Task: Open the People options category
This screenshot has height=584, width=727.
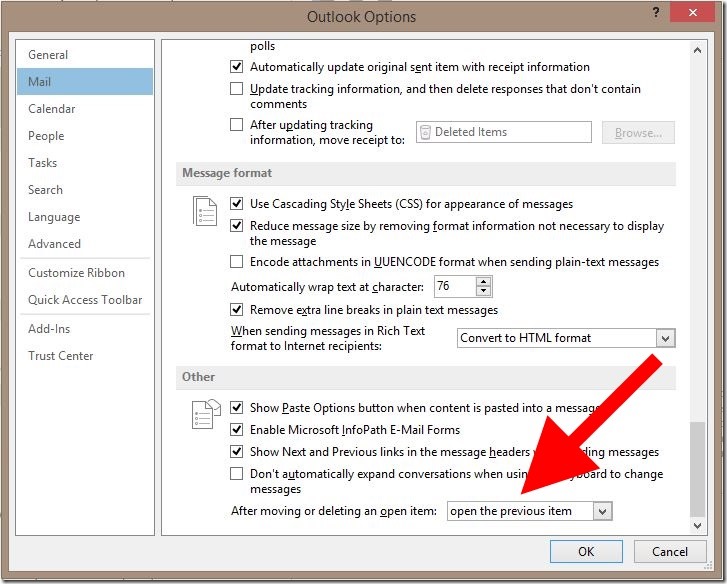Action: coord(85,136)
